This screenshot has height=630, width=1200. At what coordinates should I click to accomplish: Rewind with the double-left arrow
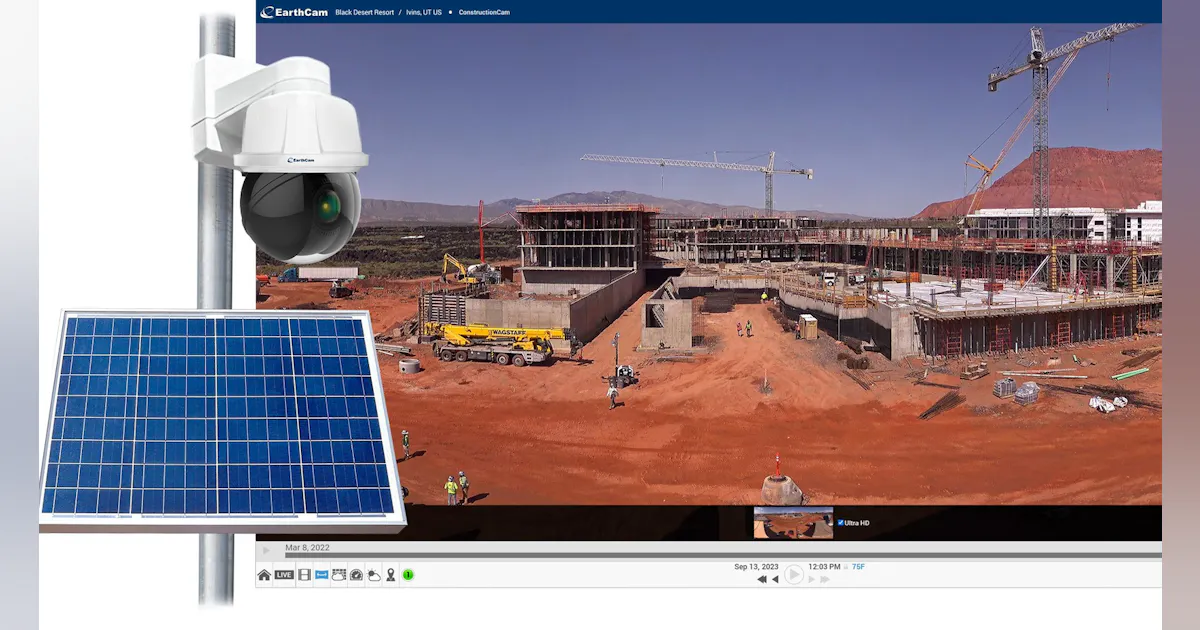click(x=762, y=580)
